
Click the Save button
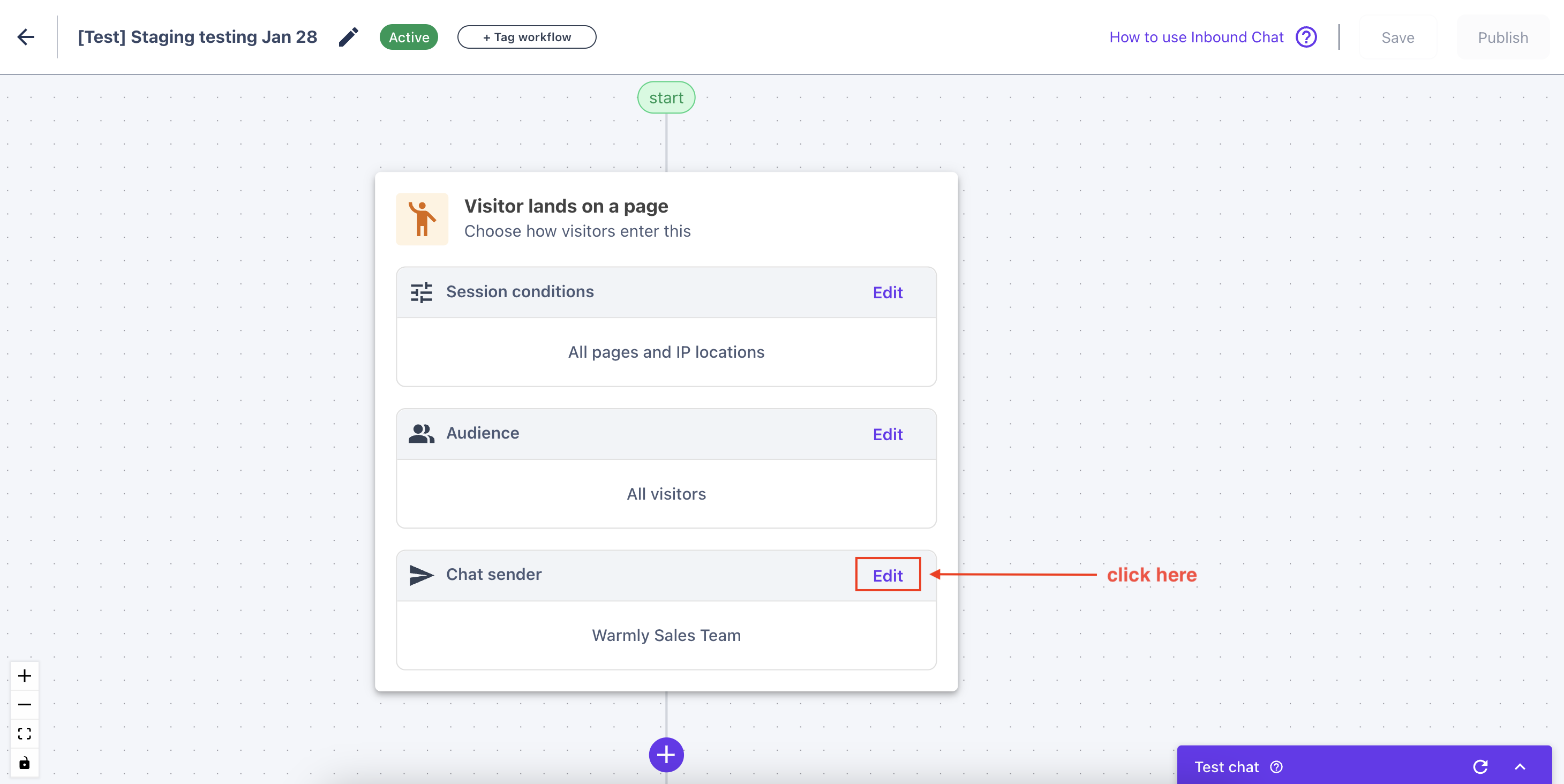[x=1397, y=37]
